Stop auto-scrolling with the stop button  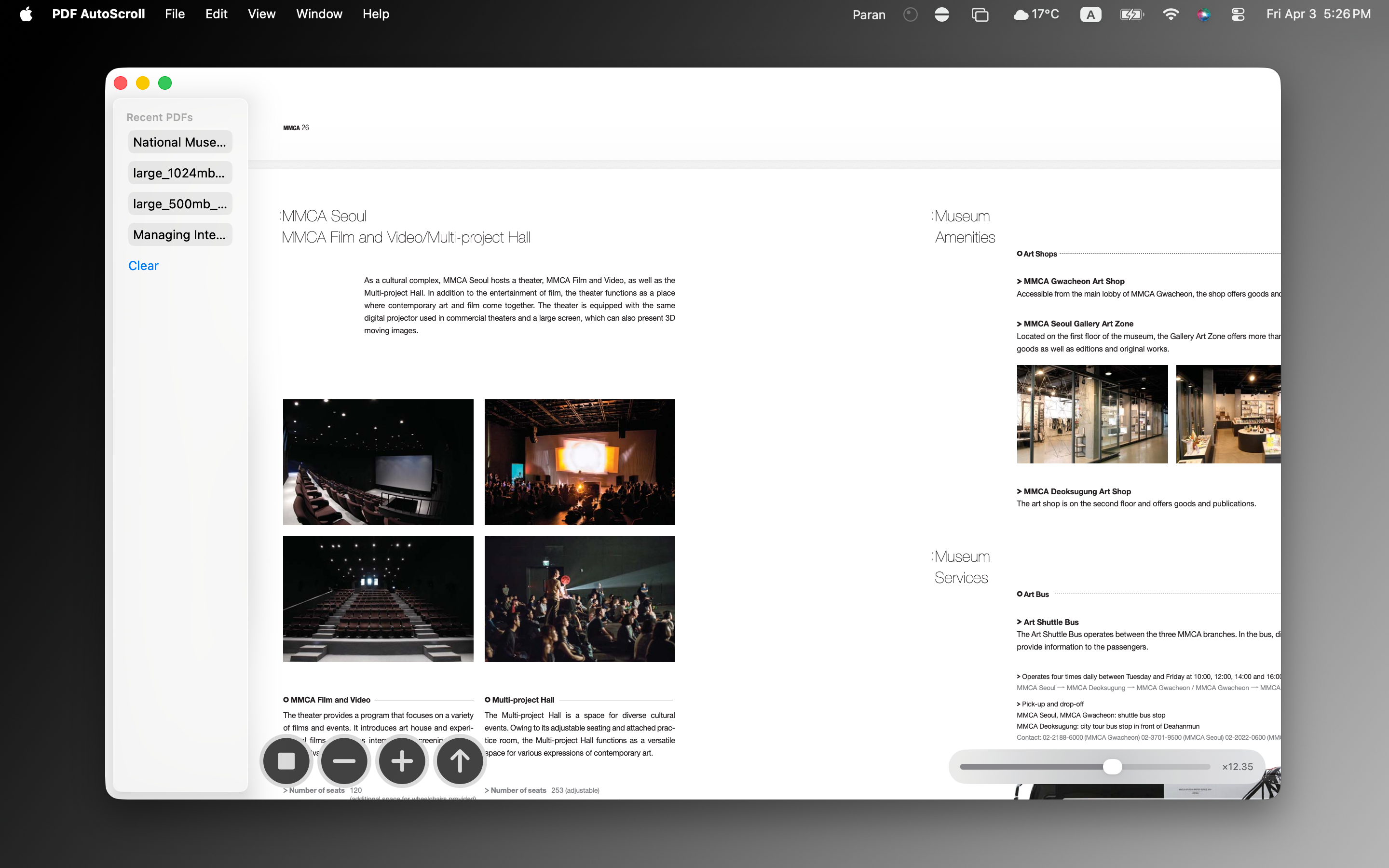[286, 761]
